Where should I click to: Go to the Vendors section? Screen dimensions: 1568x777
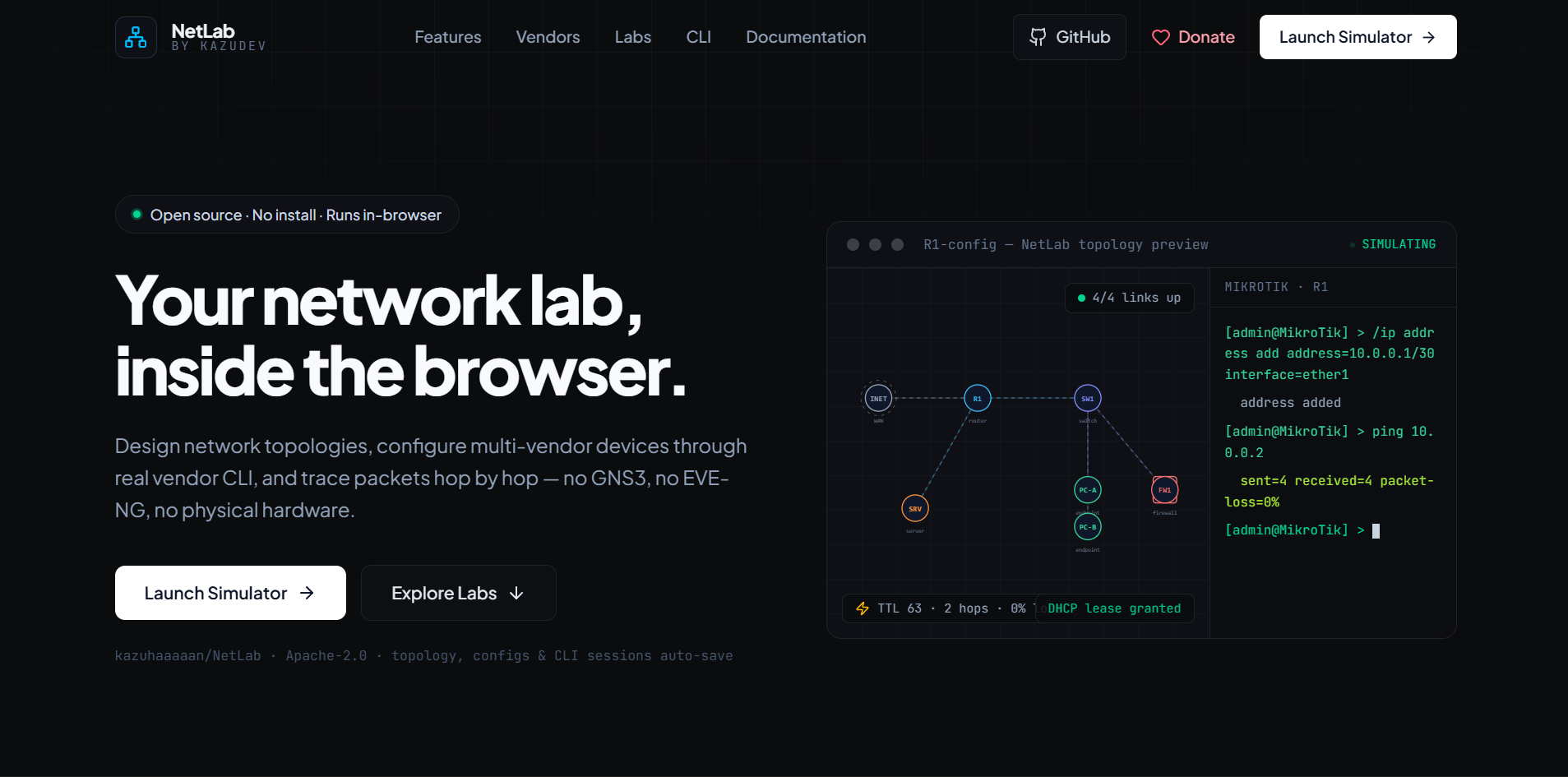click(548, 37)
